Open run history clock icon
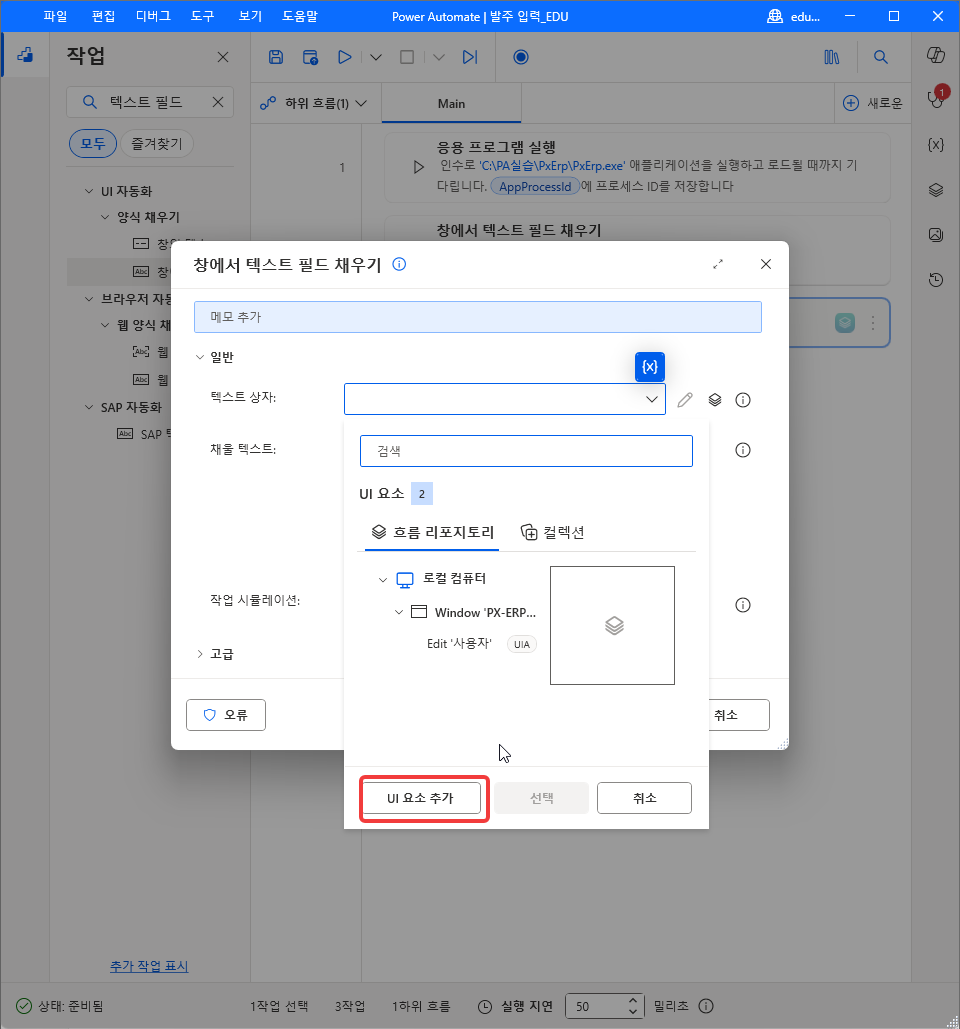Screen dimensions: 960x1029 click(936, 280)
